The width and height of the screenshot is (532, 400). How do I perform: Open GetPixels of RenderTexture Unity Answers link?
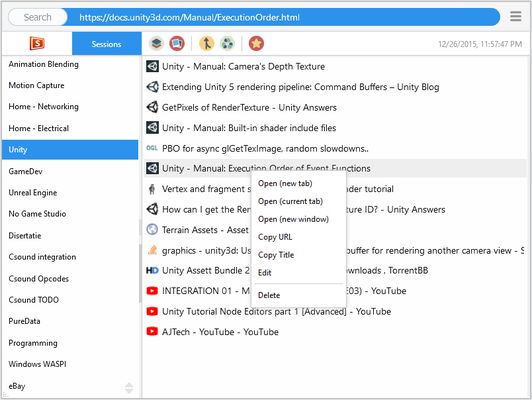(x=249, y=107)
